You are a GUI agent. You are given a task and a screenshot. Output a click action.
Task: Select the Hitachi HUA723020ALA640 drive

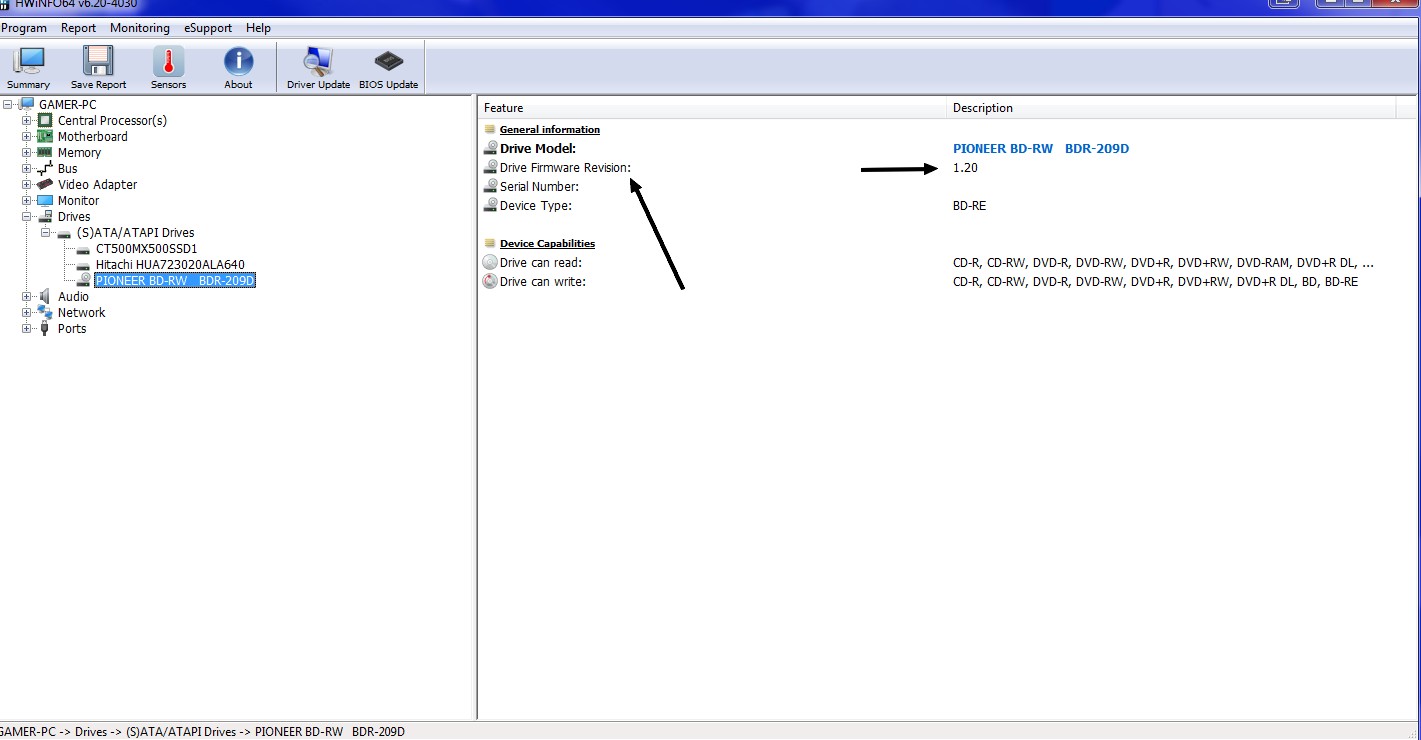tap(170, 265)
